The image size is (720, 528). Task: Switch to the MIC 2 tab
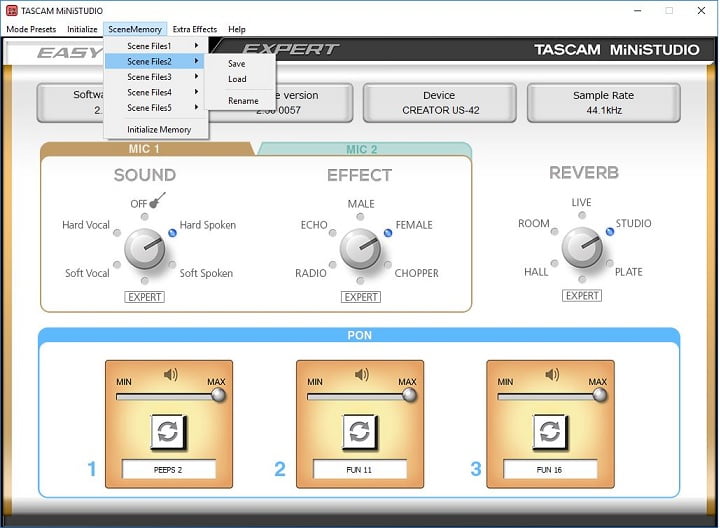363,149
